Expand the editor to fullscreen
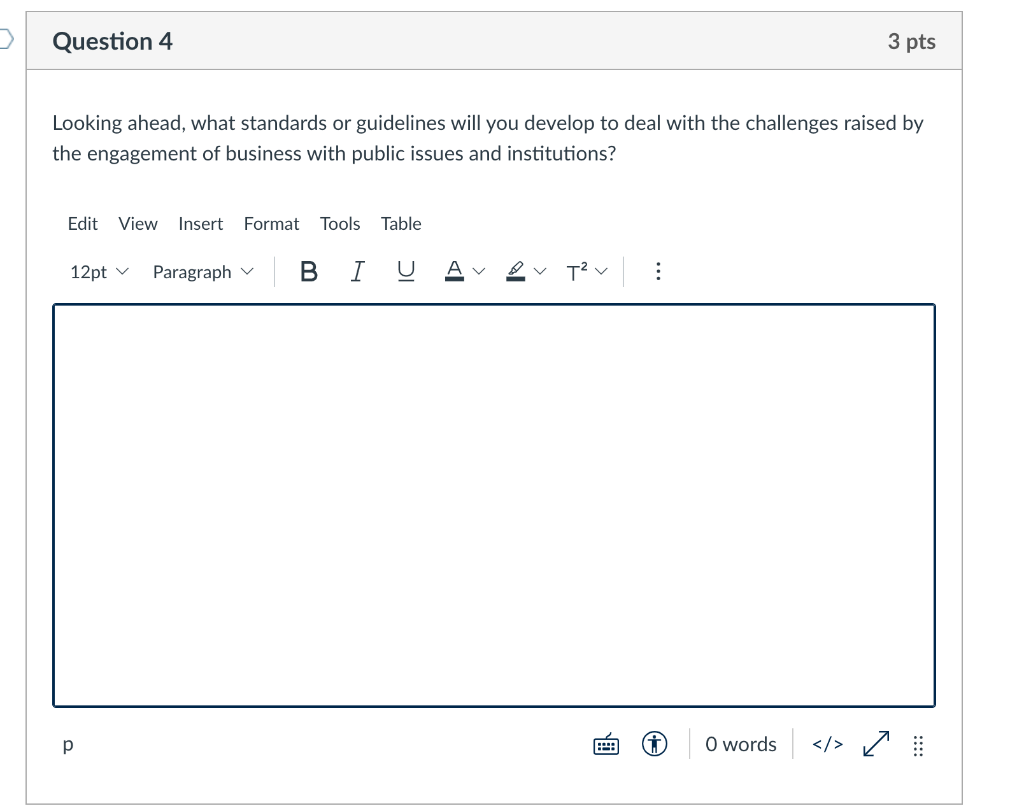This screenshot has width=1024, height=806. (874, 744)
